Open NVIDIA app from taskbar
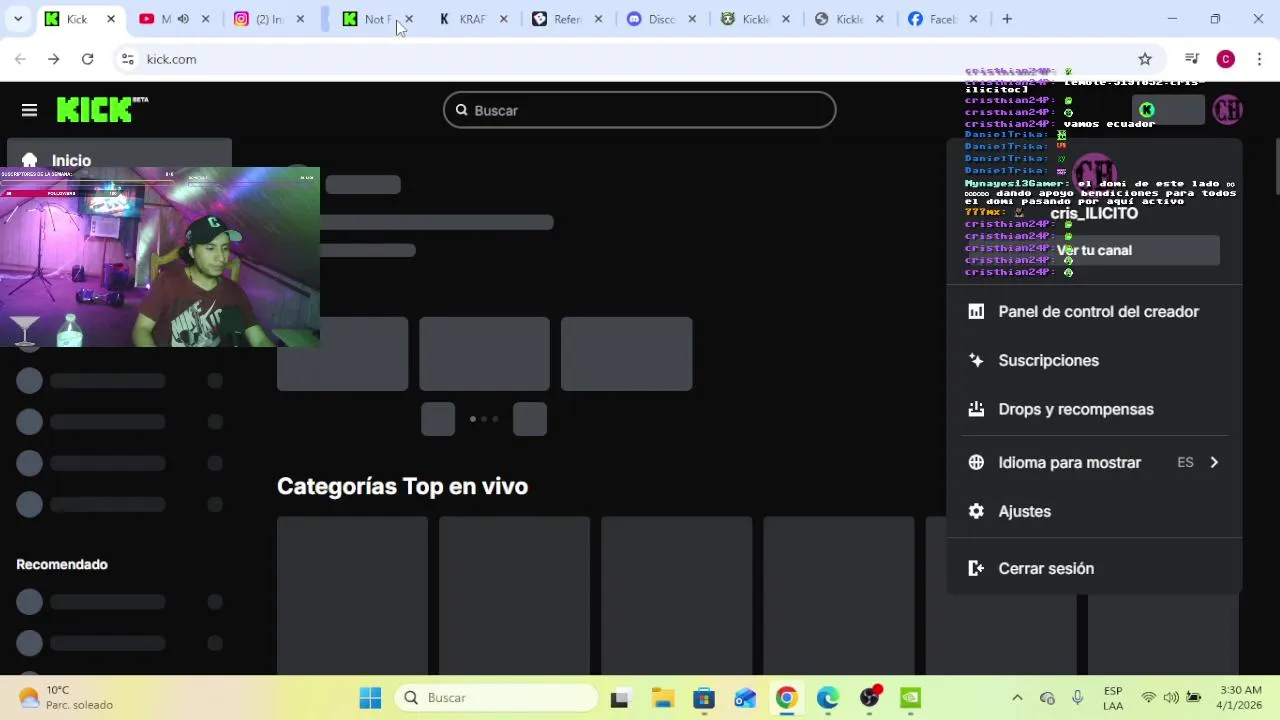The height and width of the screenshot is (720, 1280). tap(911, 698)
